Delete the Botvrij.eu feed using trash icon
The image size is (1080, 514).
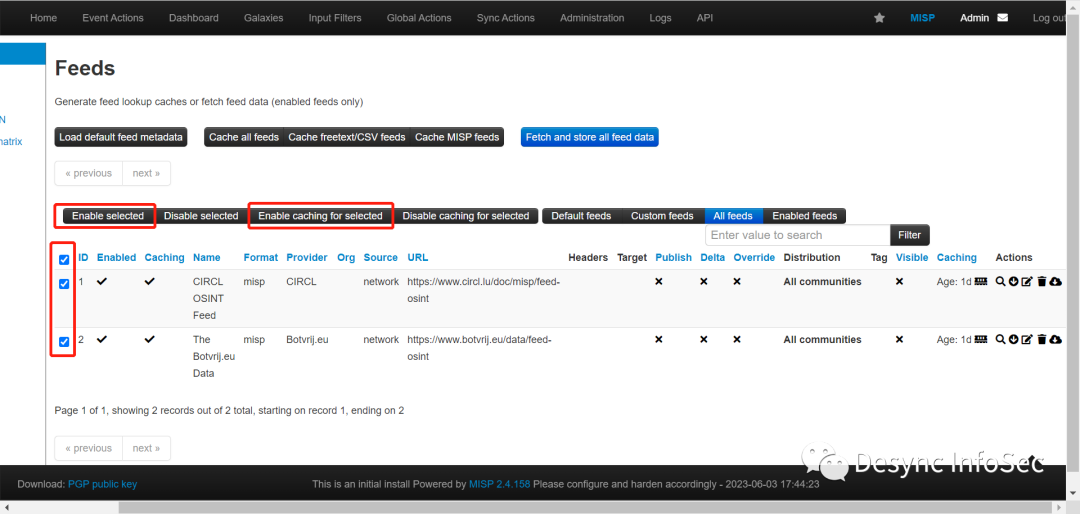pos(1042,339)
